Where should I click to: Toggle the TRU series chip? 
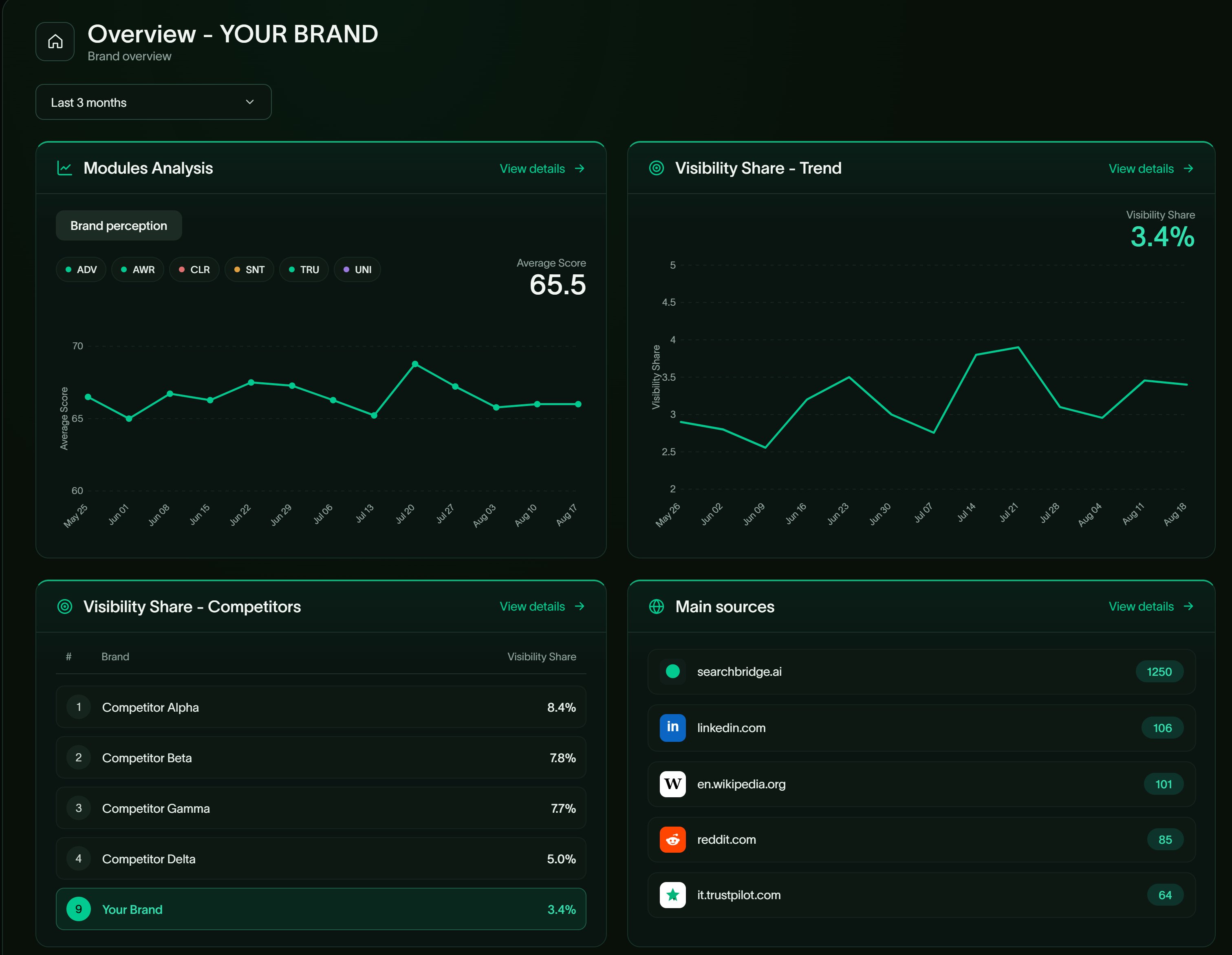click(304, 270)
